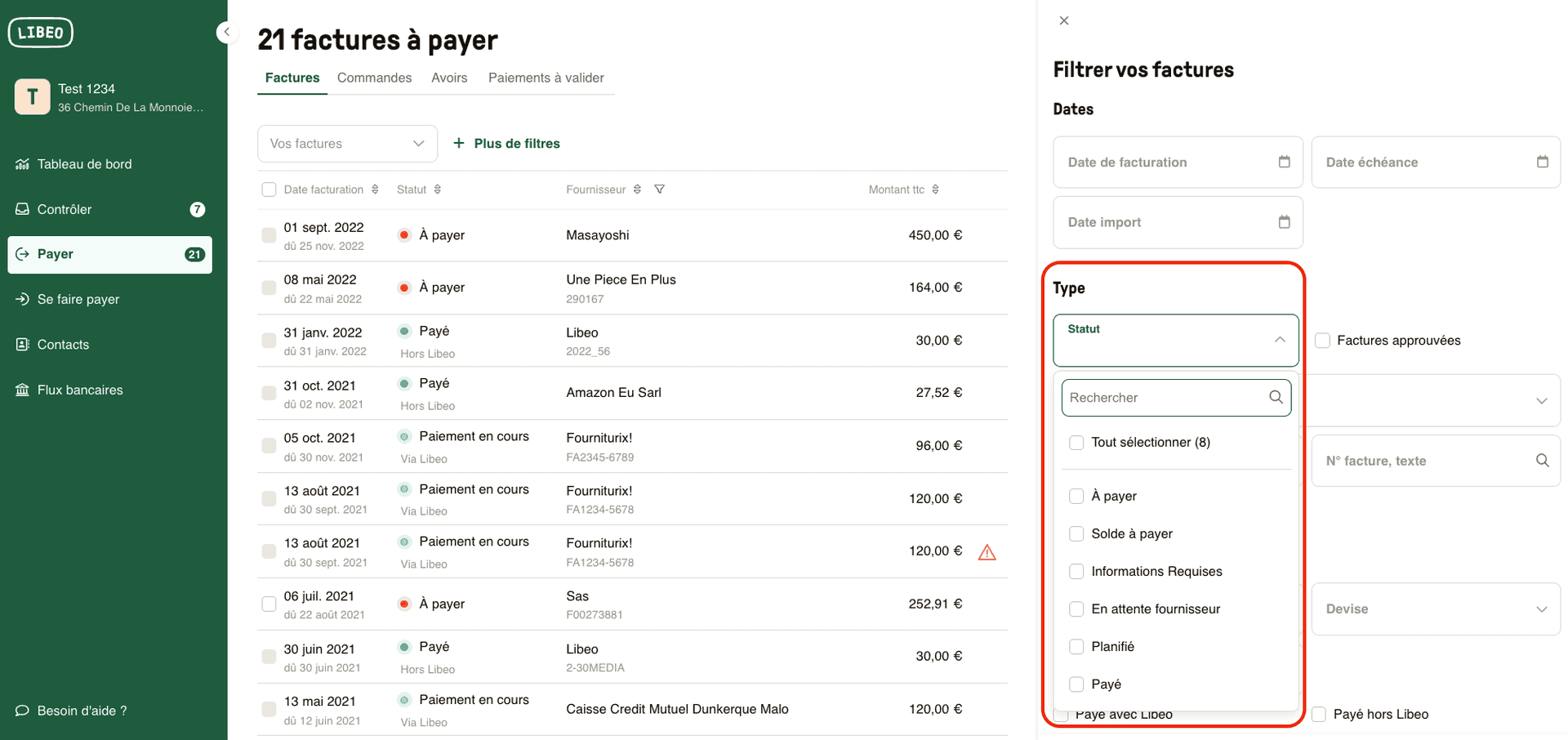The image size is (1568, 740).
Task: Click the N° facture, texte field
Action: 1436,461
